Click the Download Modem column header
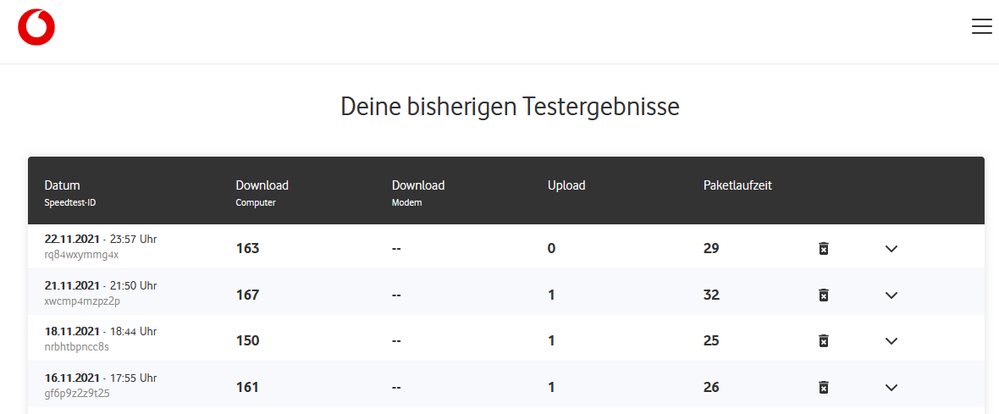This screenshot has height=414, width=999. point(418,185)
